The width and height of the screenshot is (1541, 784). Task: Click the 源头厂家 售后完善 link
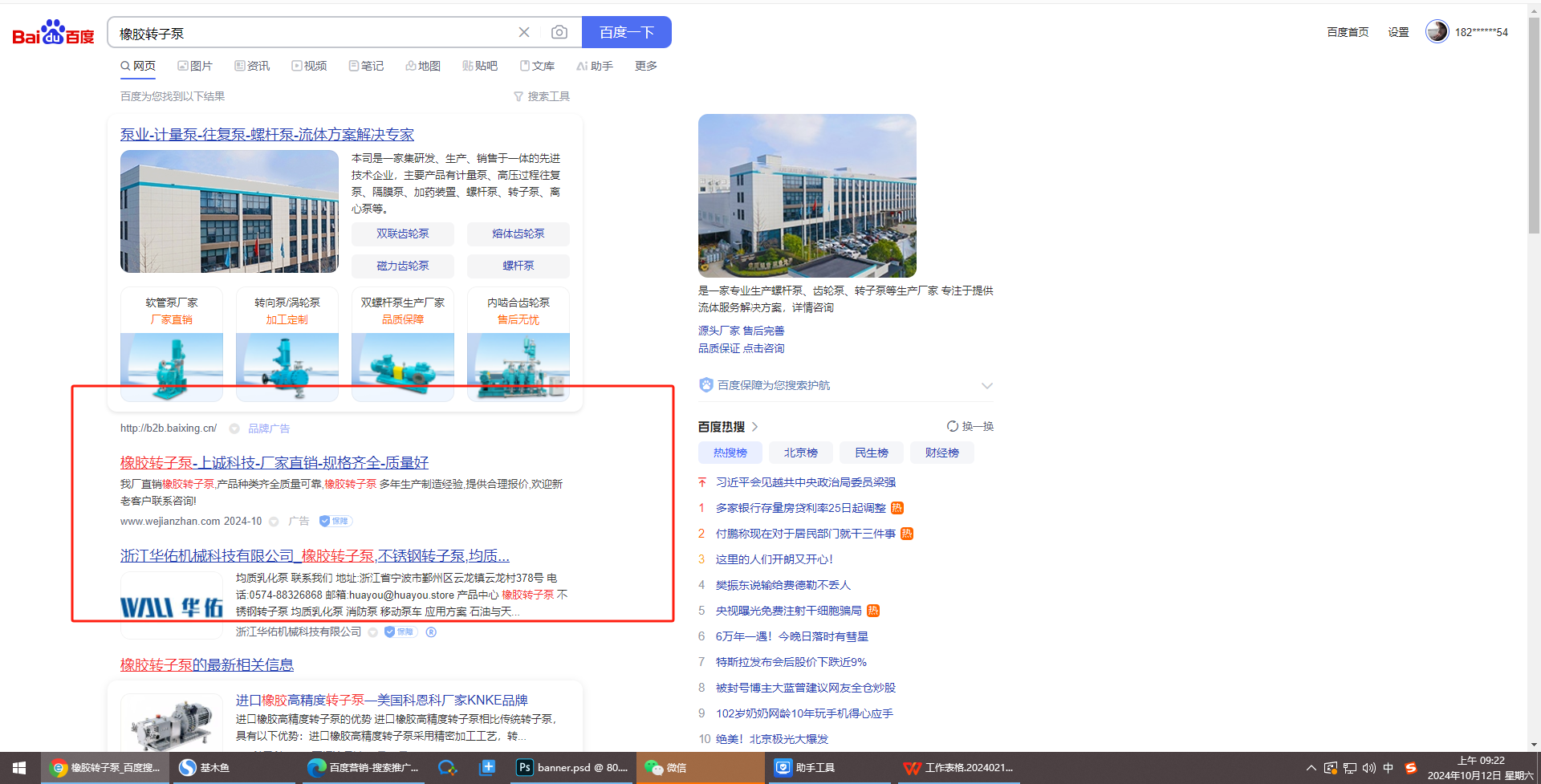[x=742, y=331]
